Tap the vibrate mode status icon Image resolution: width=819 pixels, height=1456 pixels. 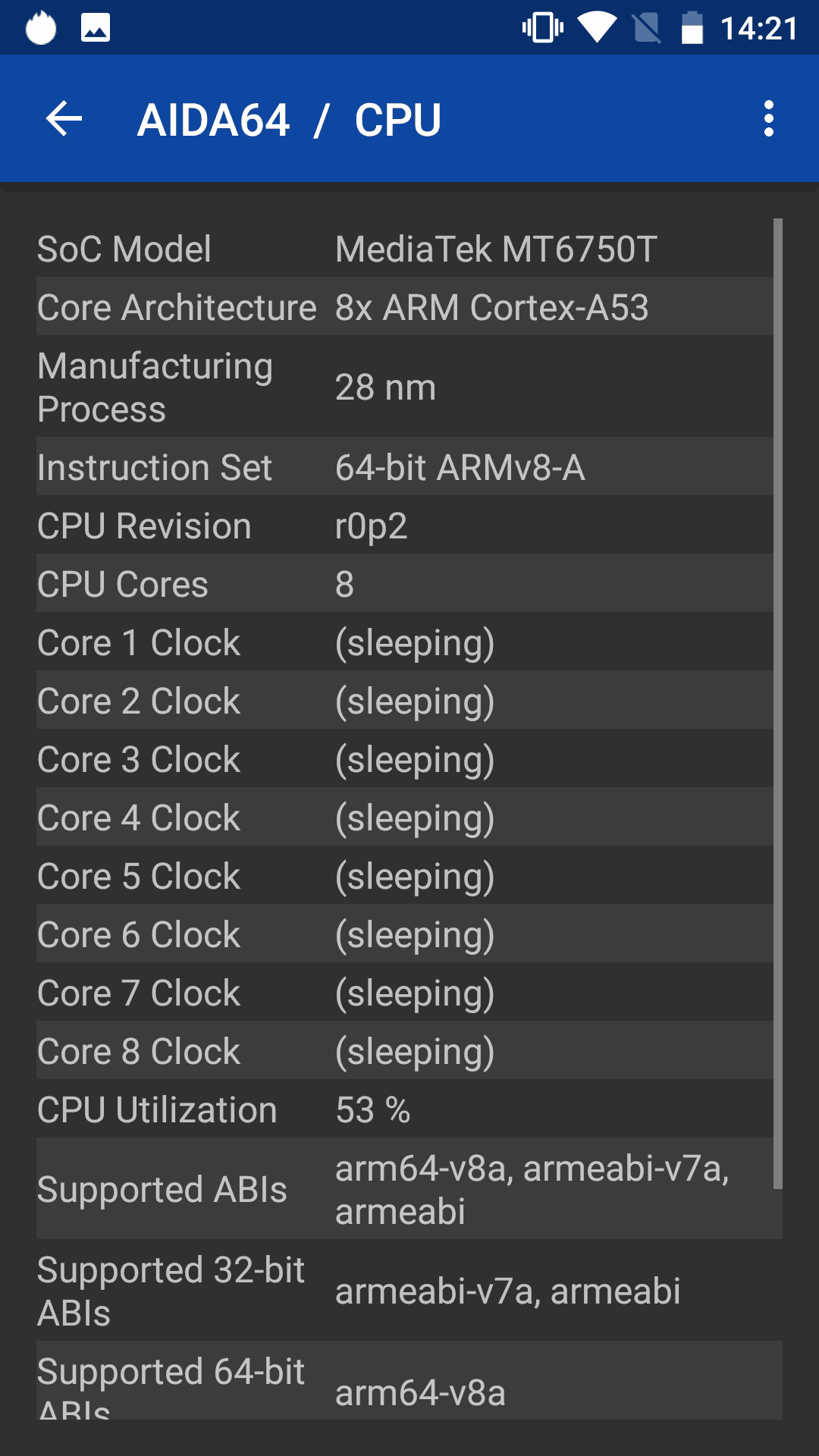(x=543, y=28)
